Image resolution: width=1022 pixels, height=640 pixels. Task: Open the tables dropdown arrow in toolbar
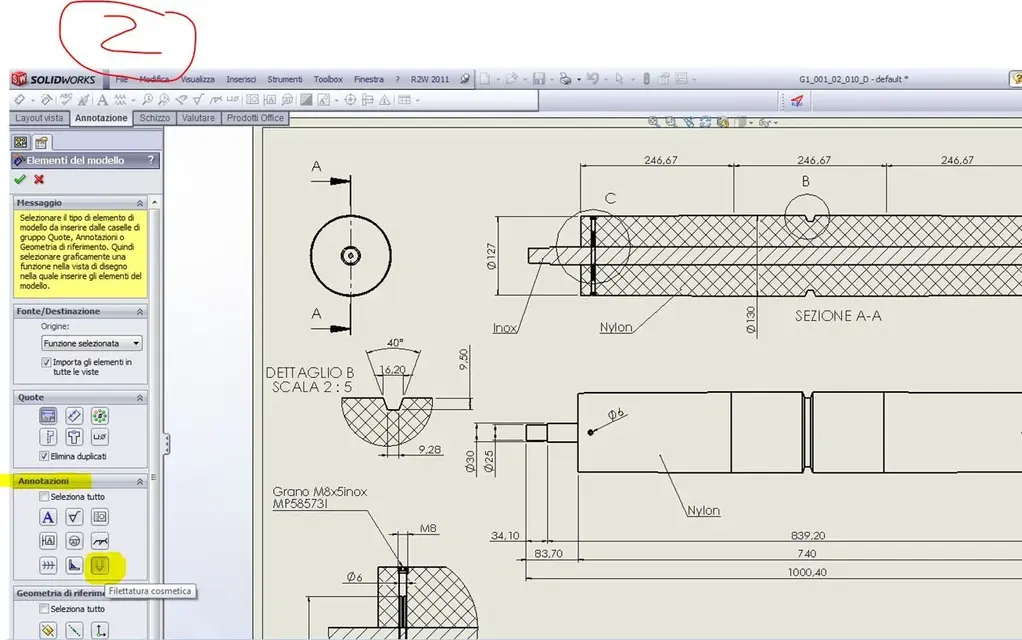417,100
